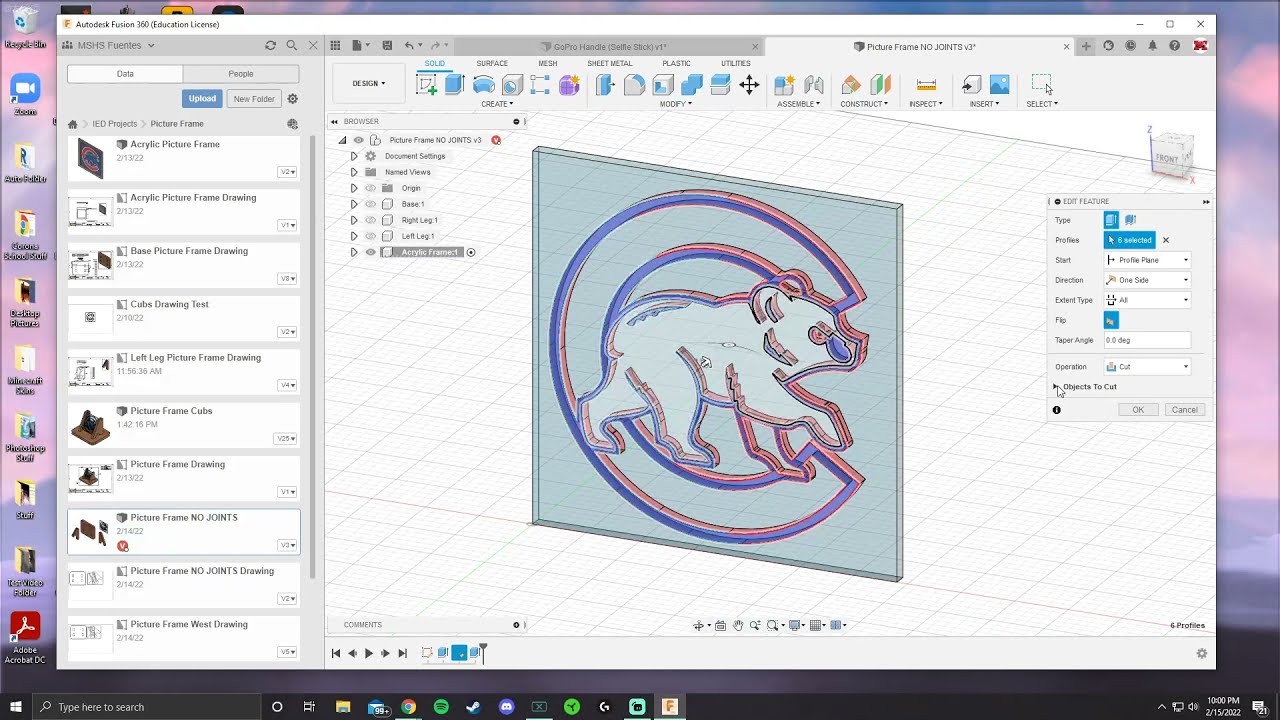
Task: Switch to the People tab
Action: click(241, 74)
